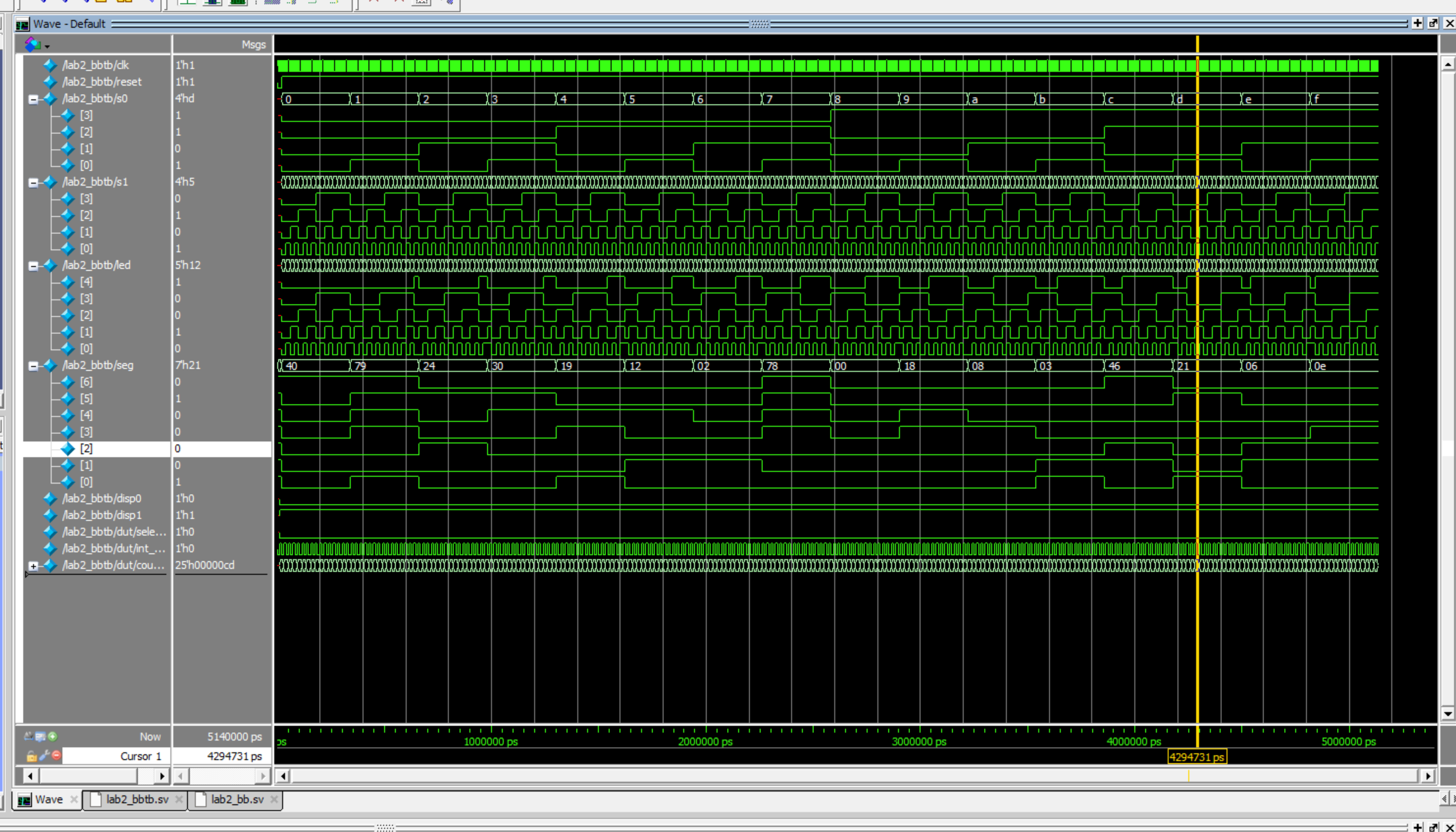Click the wave pane undock icon
The height and width of the screenshot is (832, 1456).
coord(1432,24)
